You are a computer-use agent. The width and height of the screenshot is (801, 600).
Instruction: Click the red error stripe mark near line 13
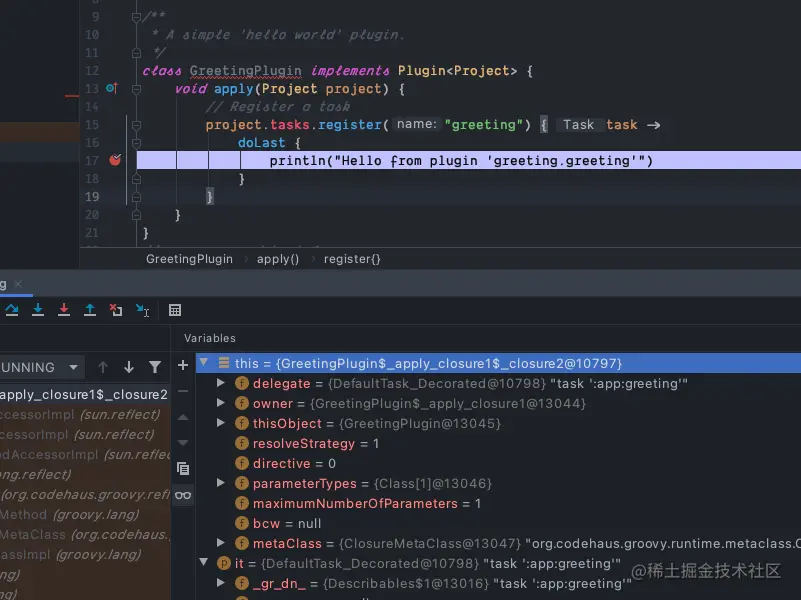click(72, 96)
